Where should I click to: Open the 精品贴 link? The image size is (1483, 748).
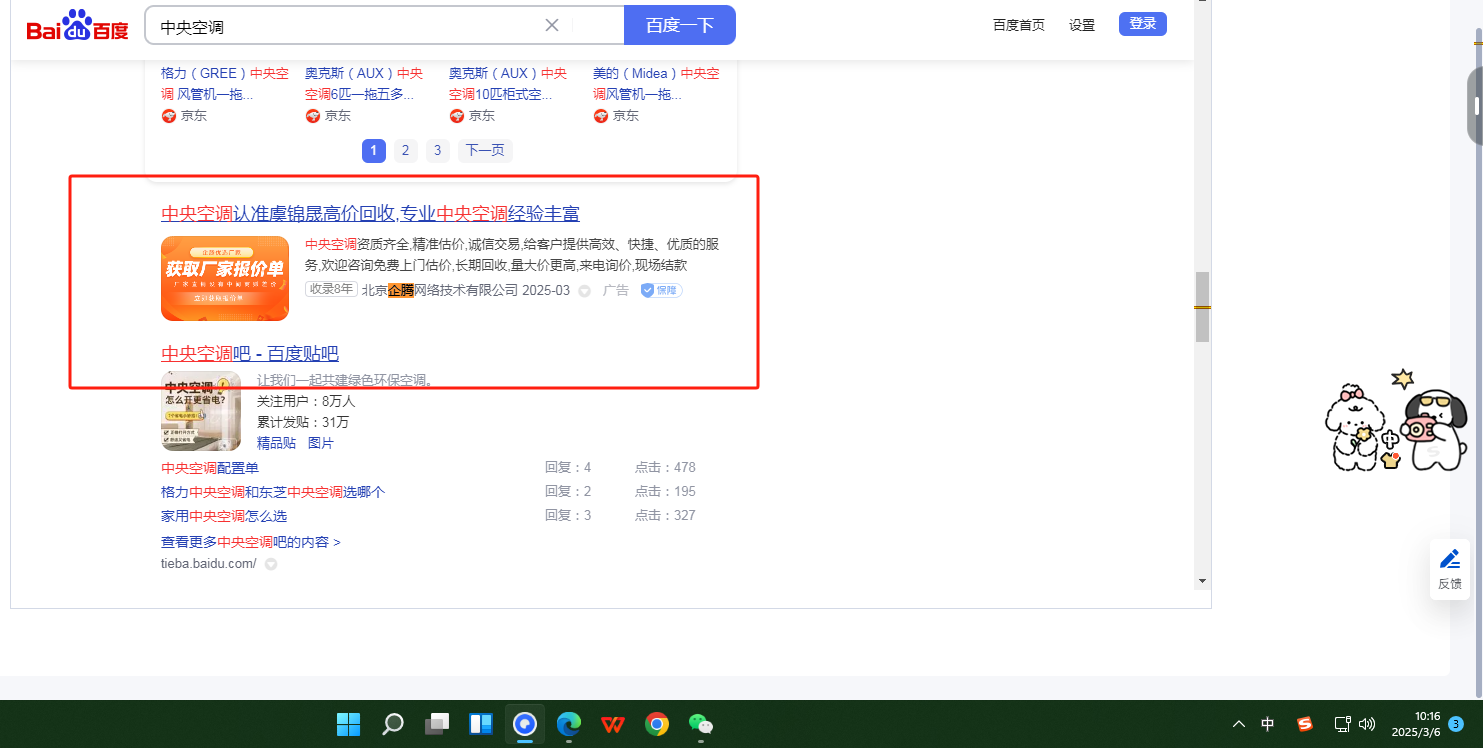[276, 443]
